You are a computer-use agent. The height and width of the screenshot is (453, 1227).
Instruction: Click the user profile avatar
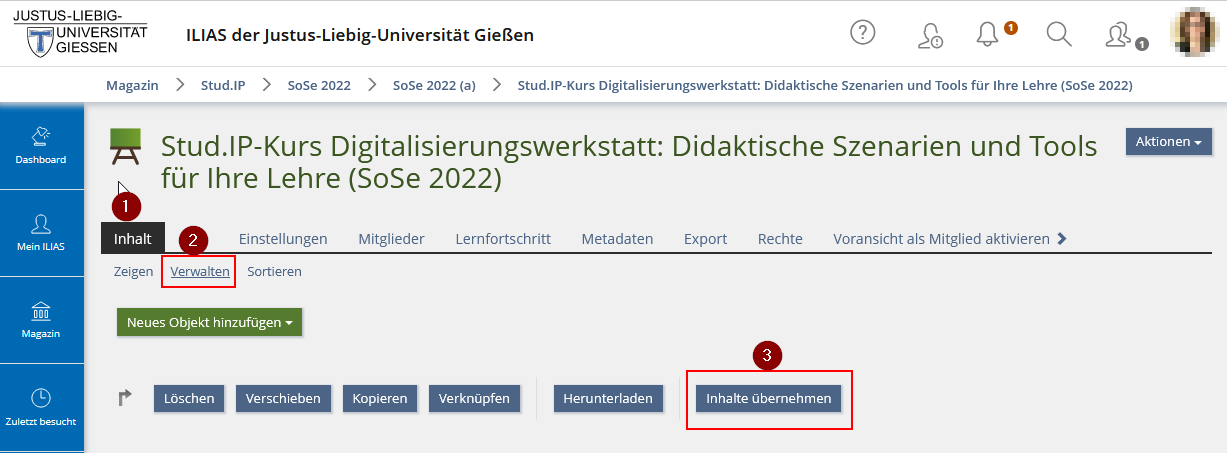[1194, 34]
